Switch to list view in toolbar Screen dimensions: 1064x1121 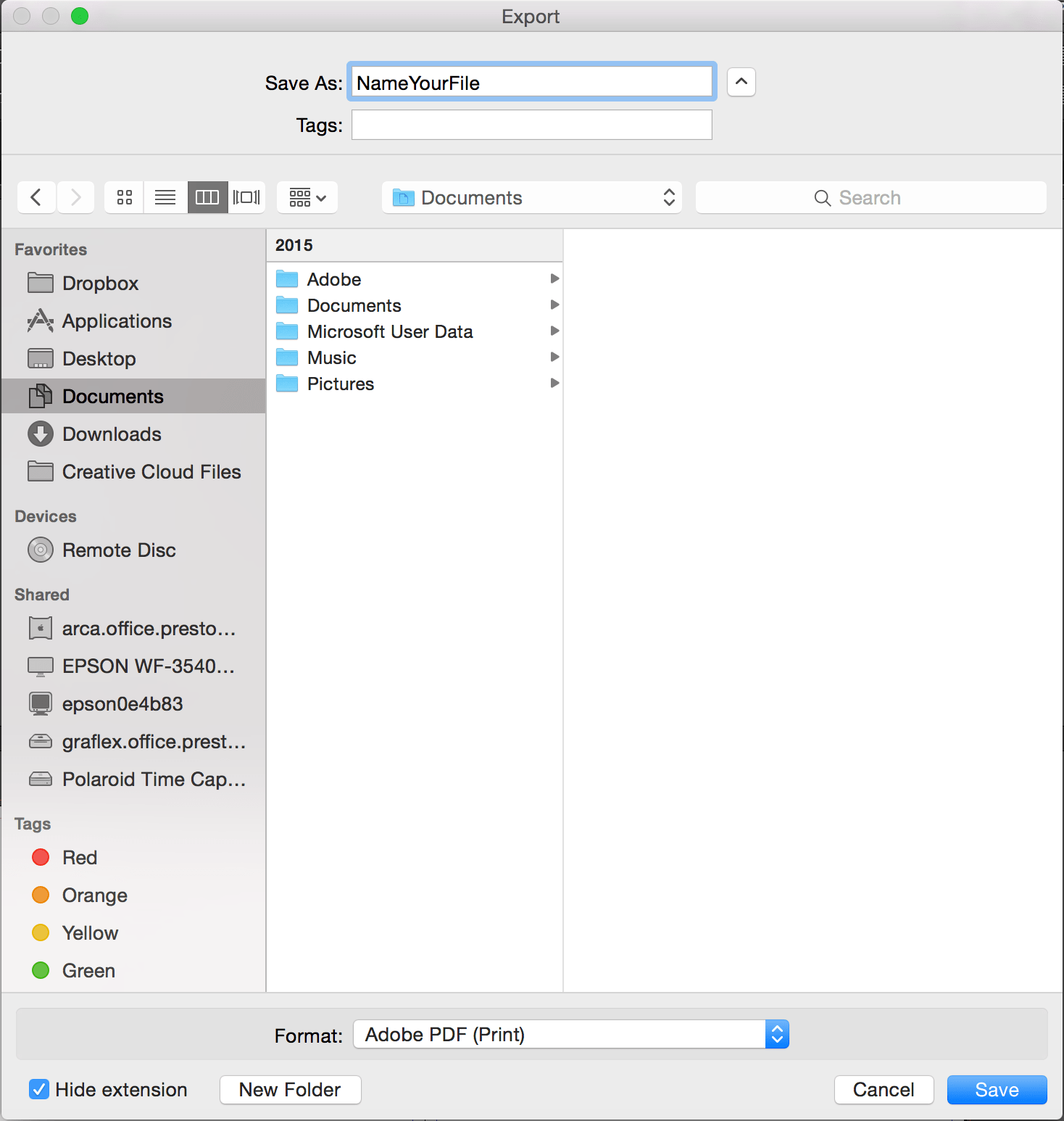(x=165, y=197)
